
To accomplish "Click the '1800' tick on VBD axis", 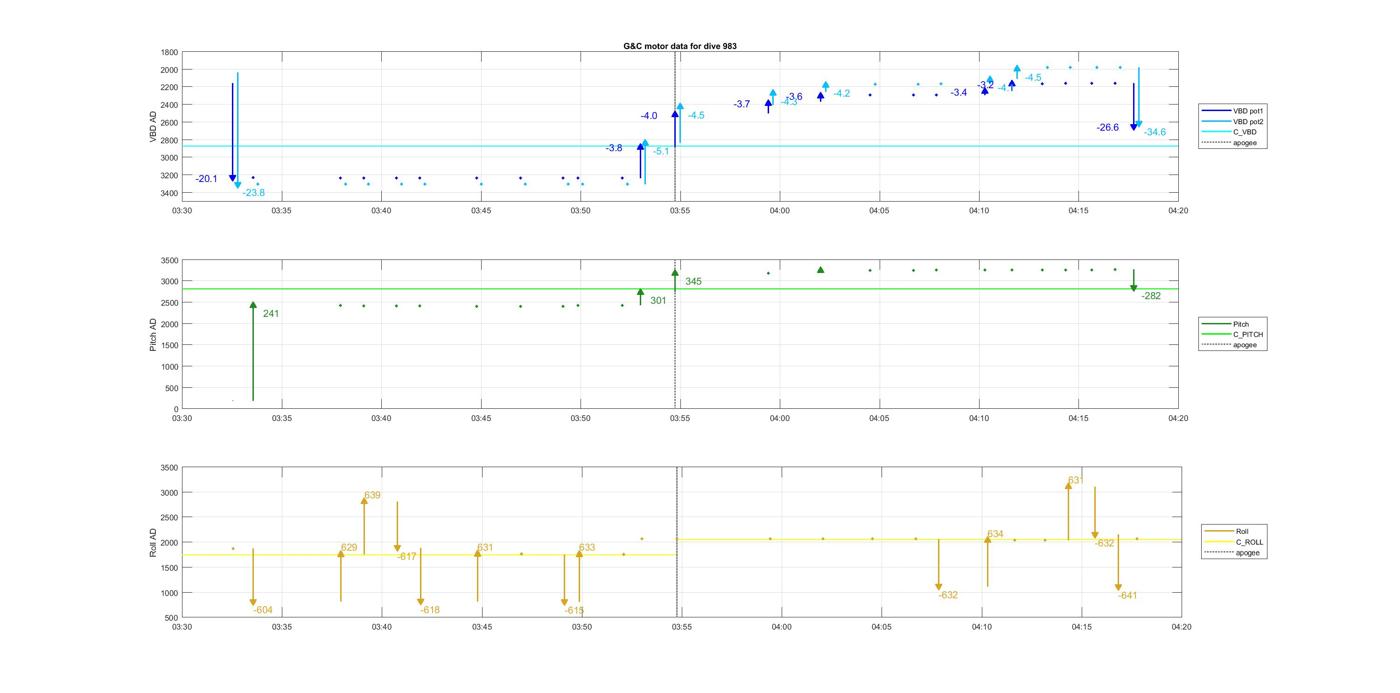I will click(x=169, y=52).
